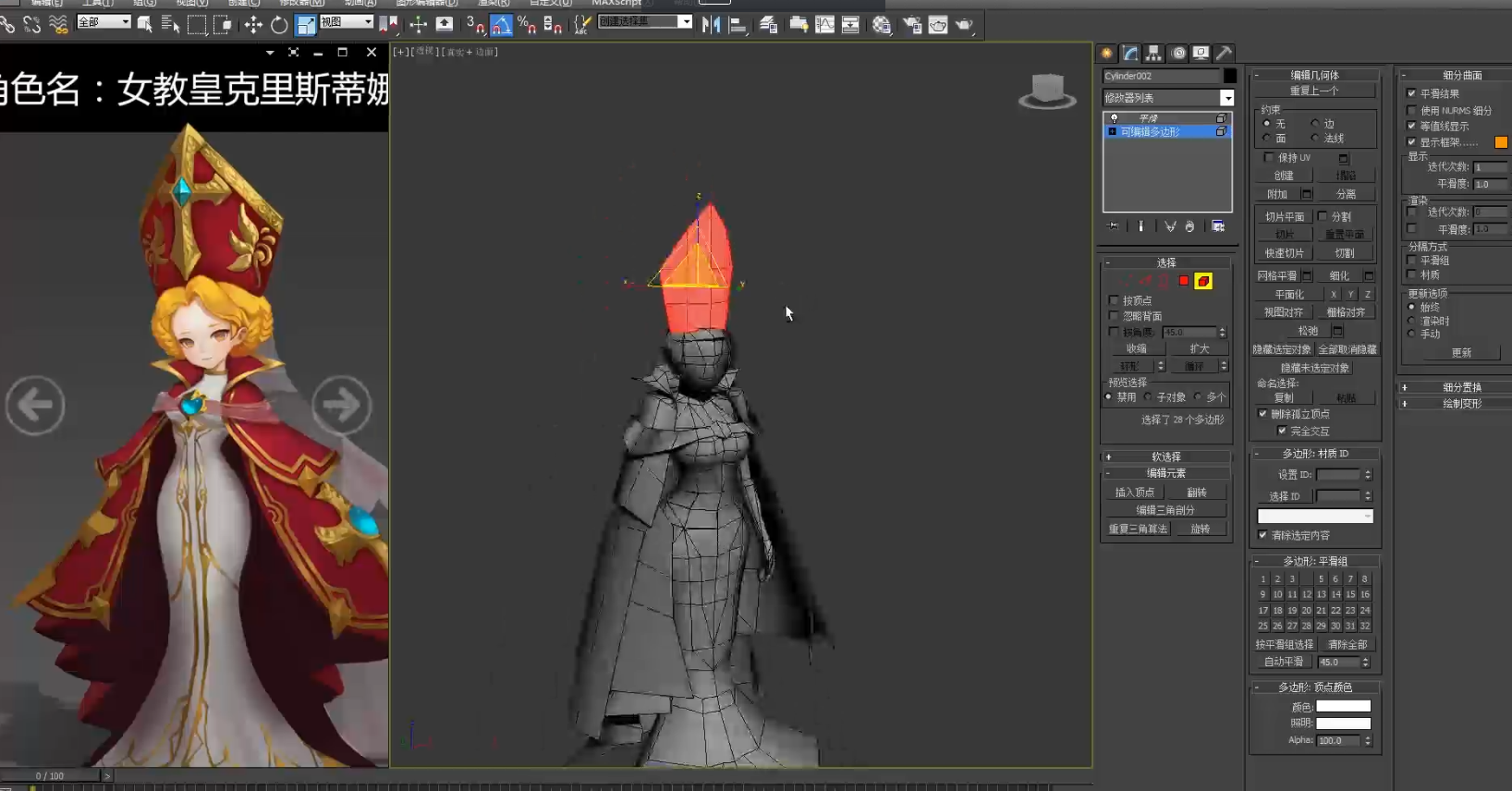Enable 按顶点 checkbox in selection rollout
The width and height of the screenshot is (1512, 791).
[x=1114, y=300]
